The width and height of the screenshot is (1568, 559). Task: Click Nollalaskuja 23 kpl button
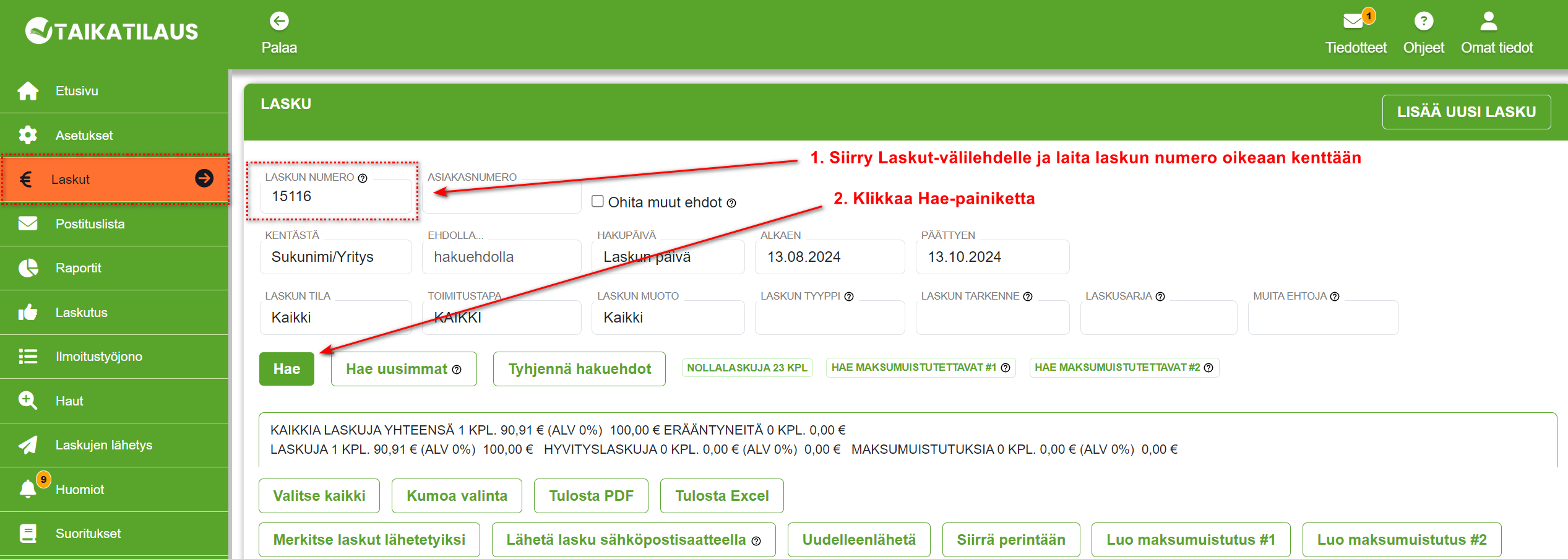coord(747,368)
